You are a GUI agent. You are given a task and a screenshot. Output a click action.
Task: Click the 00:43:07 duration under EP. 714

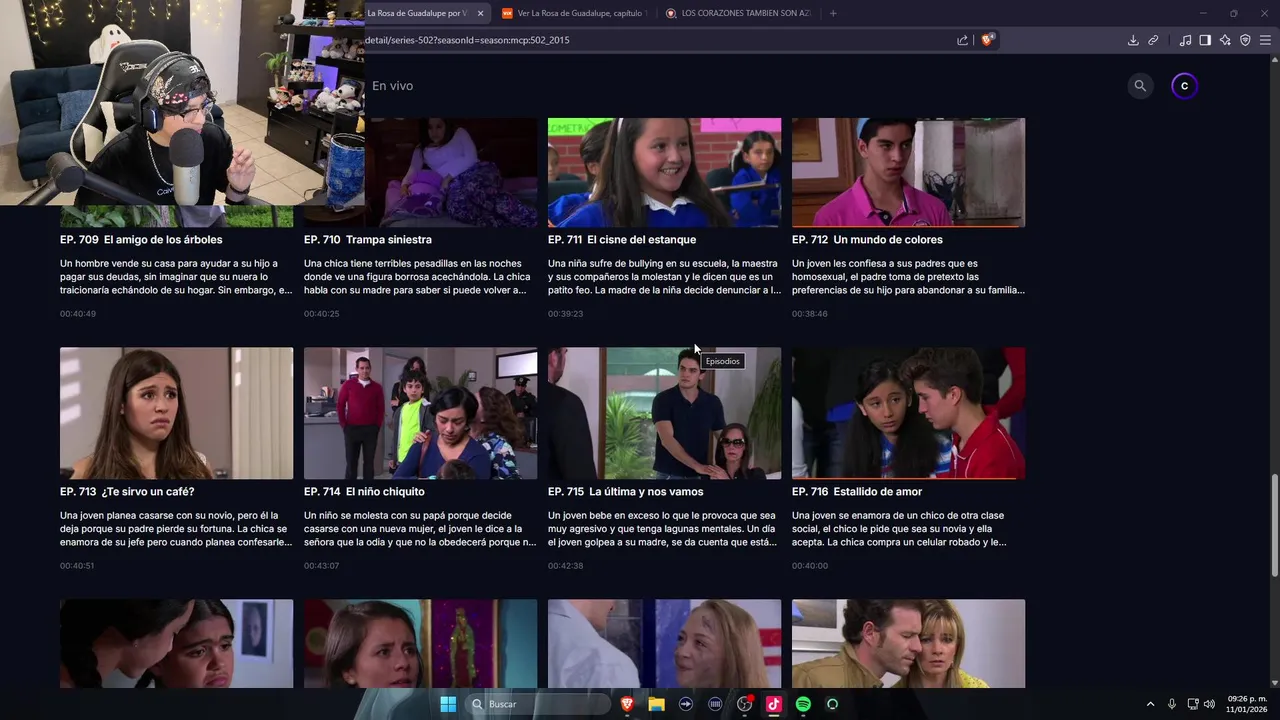click(x=321, y=566)
